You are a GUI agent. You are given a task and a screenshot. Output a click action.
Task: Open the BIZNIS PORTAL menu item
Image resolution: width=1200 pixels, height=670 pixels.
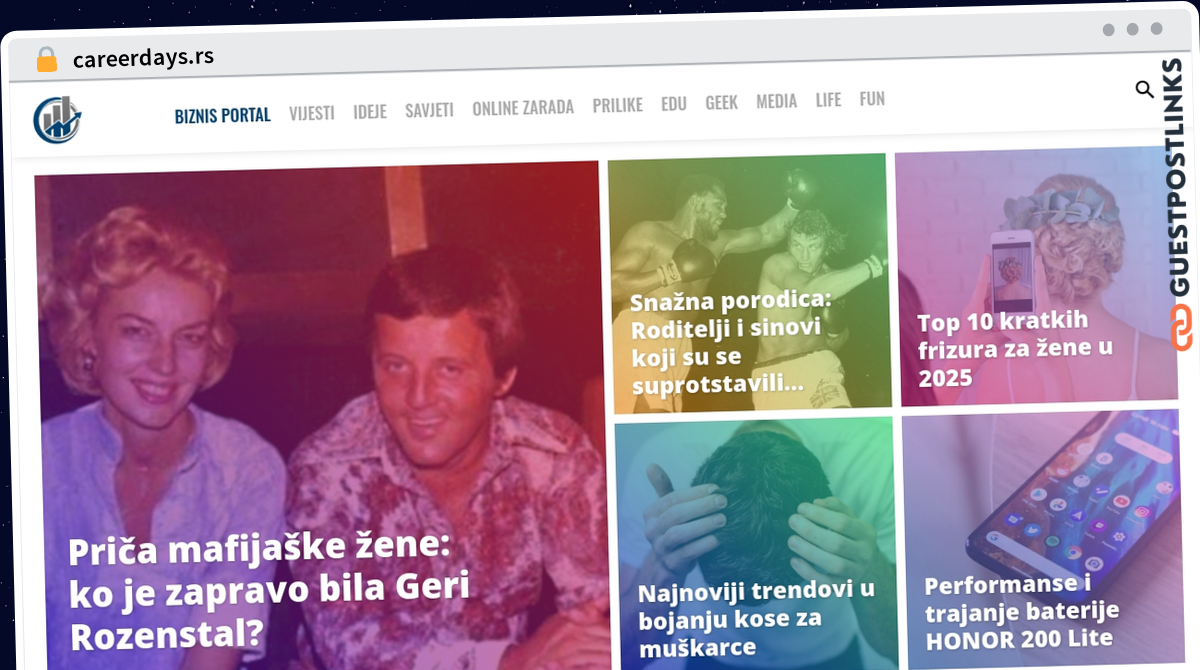click(222, 115)
